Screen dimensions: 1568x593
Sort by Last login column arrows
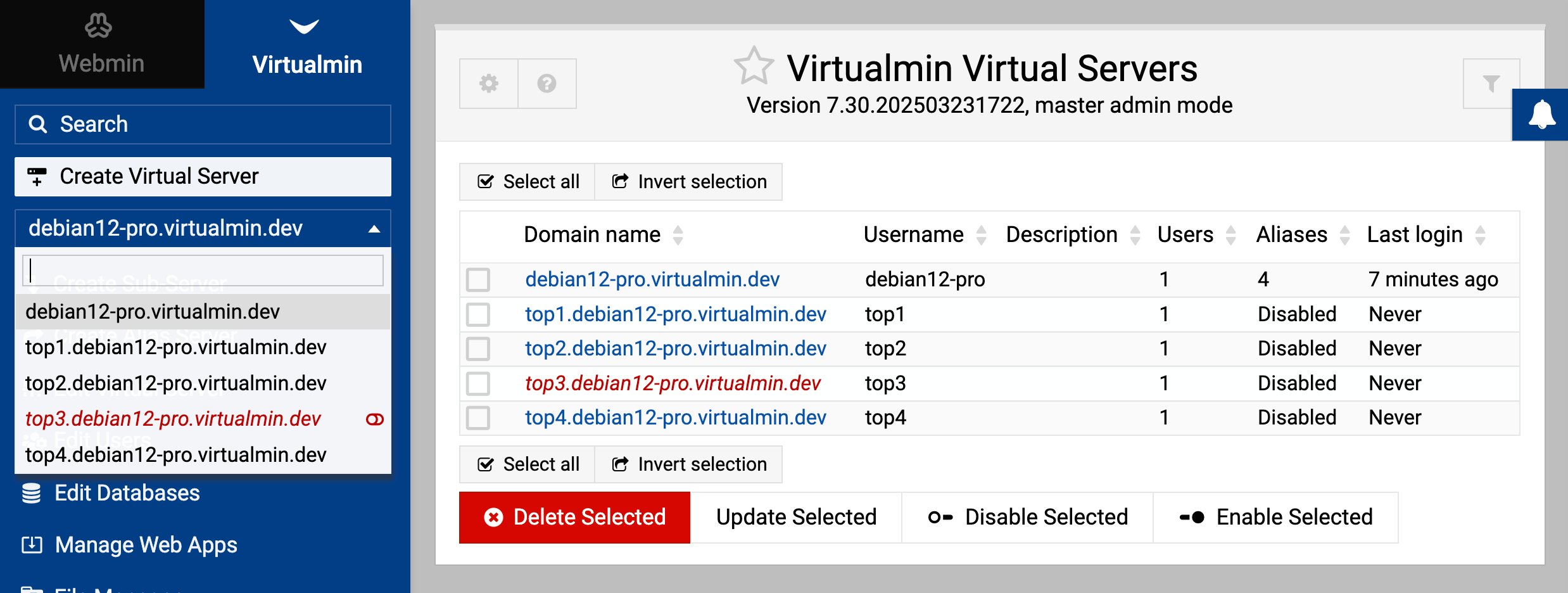click(x=1480, y=235)
